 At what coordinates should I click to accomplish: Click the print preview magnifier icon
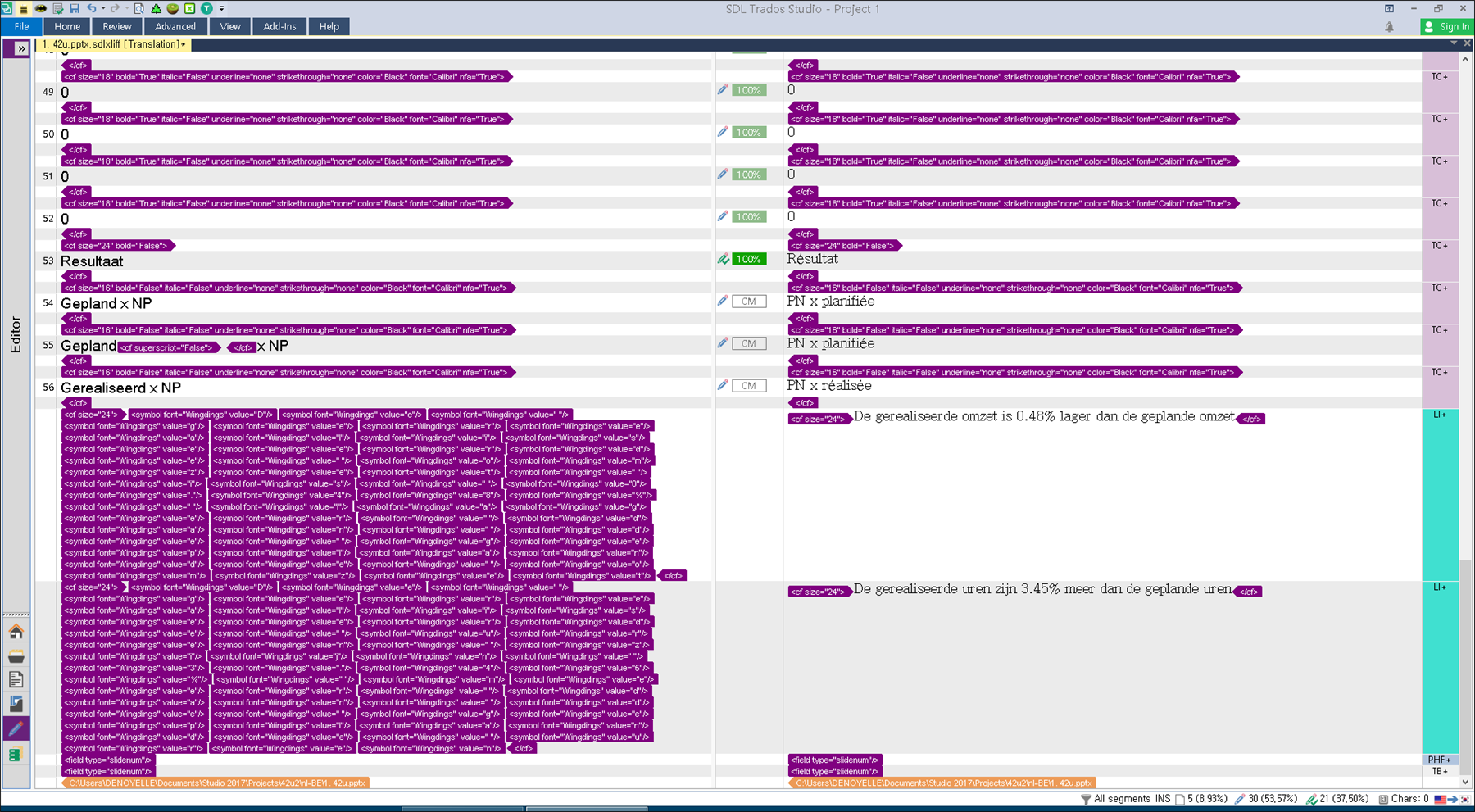(x=138, y=8)
